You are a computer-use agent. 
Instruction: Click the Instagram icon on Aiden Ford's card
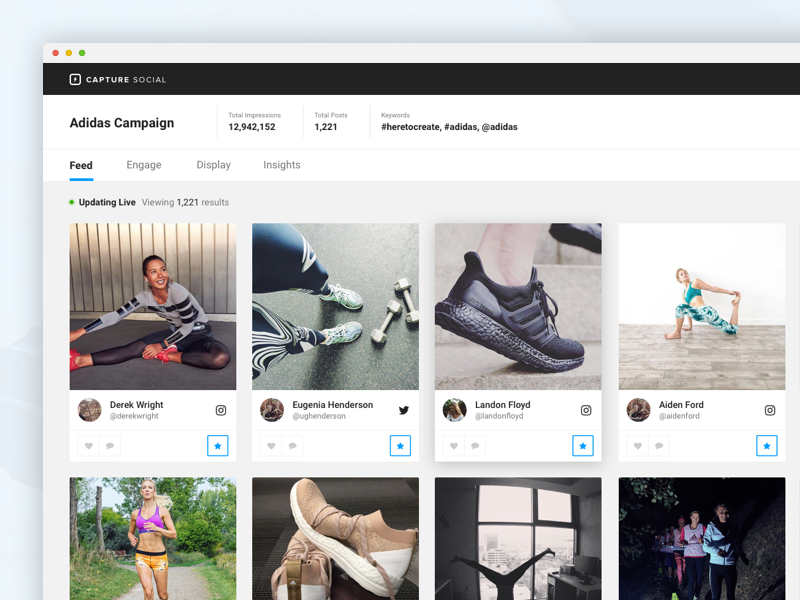click(x=769, y=410)
